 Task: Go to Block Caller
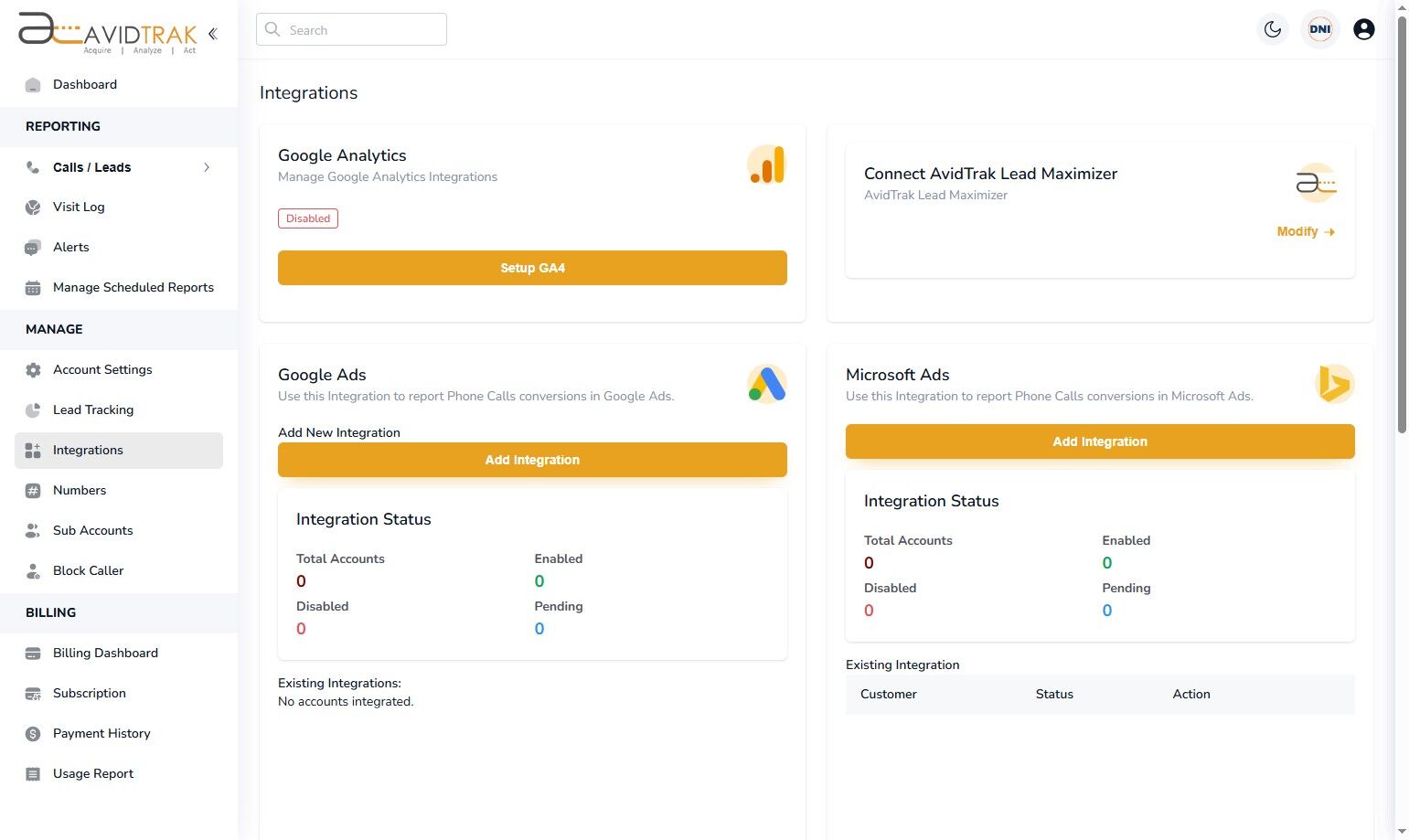[88, 571]
